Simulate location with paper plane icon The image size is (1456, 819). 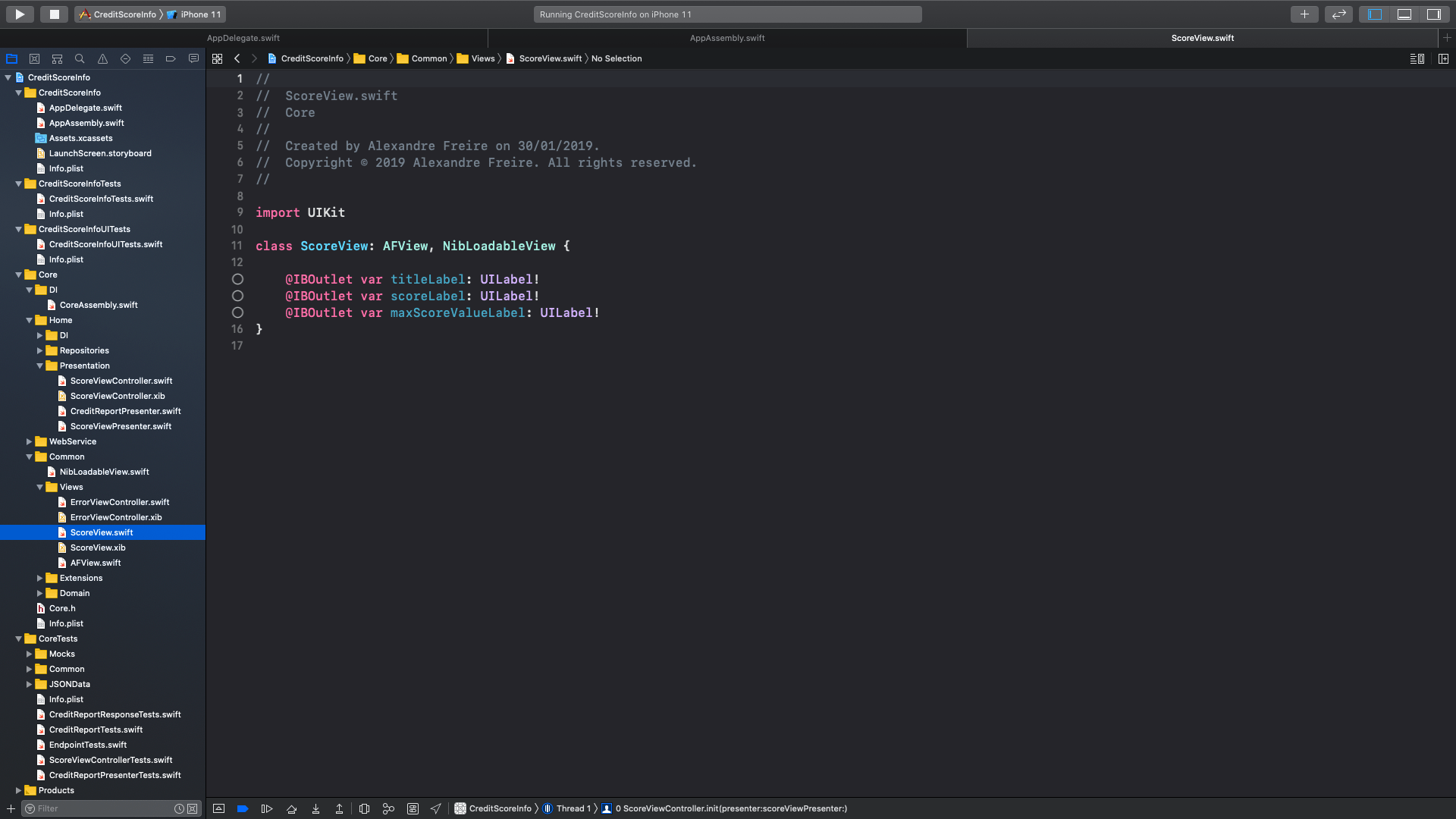[436, 808]
